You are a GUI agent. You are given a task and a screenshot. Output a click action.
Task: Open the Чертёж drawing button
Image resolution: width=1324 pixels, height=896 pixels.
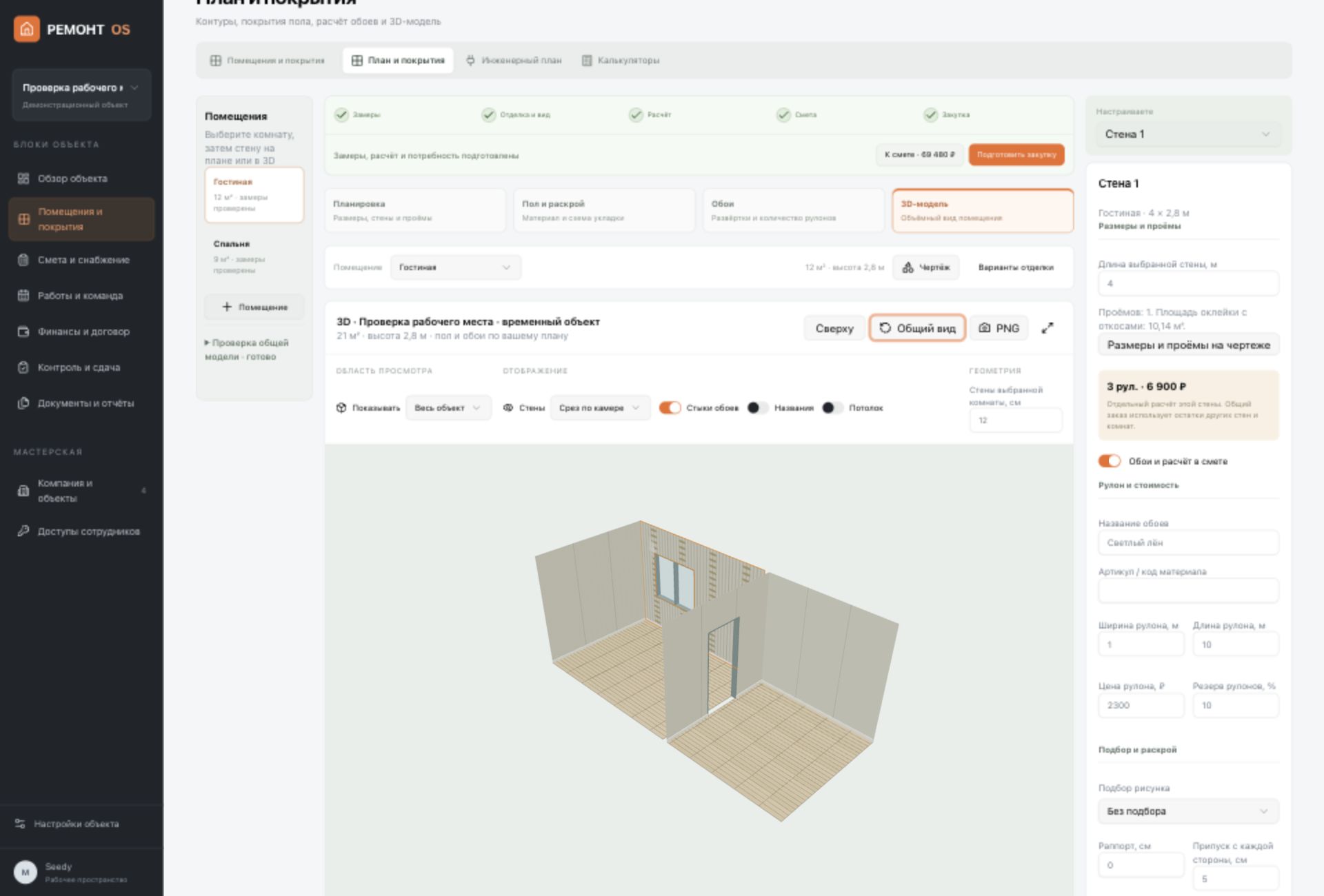pos(926,267)
